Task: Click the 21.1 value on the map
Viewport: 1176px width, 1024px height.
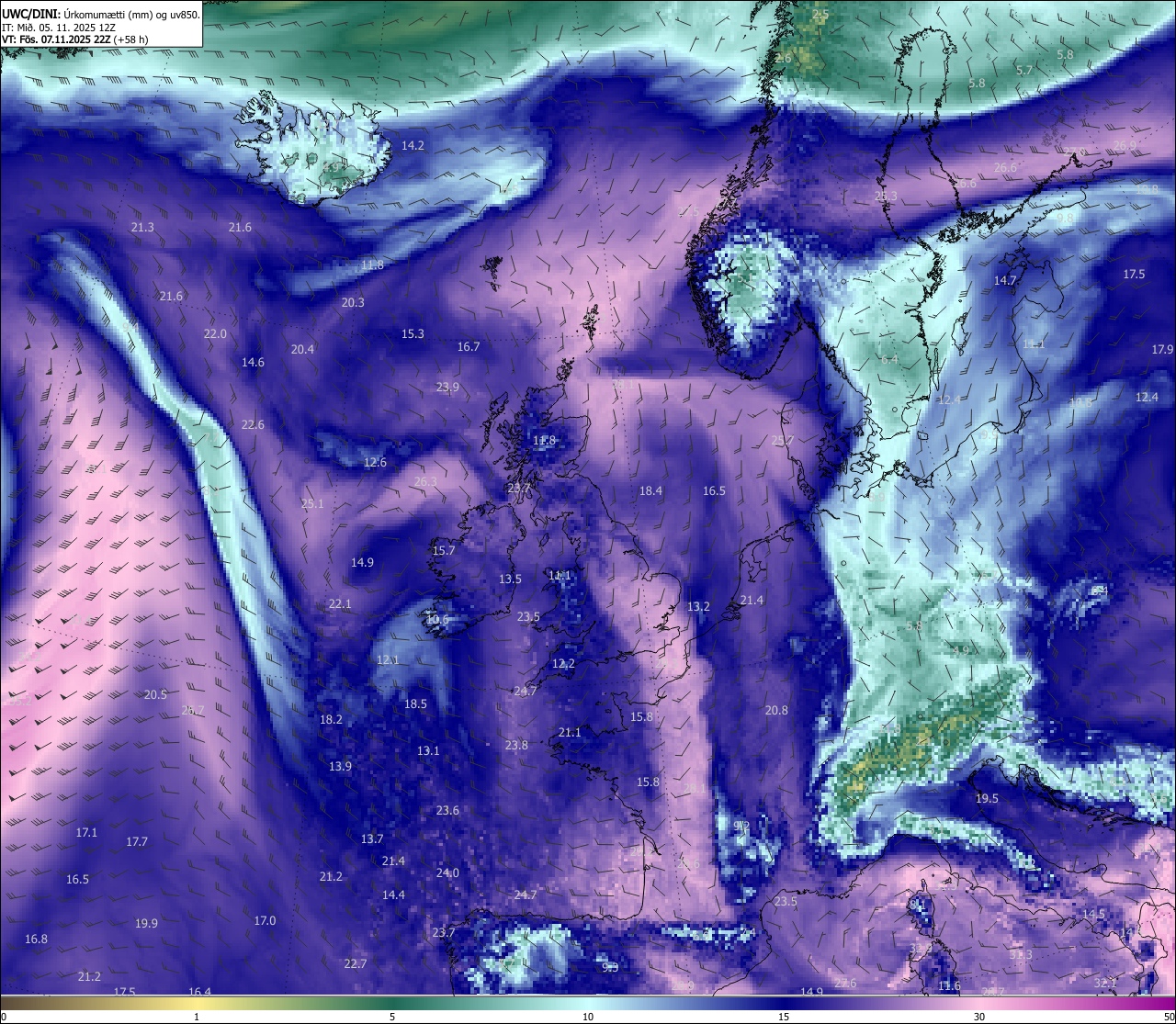Action: (x=570, y=732)
